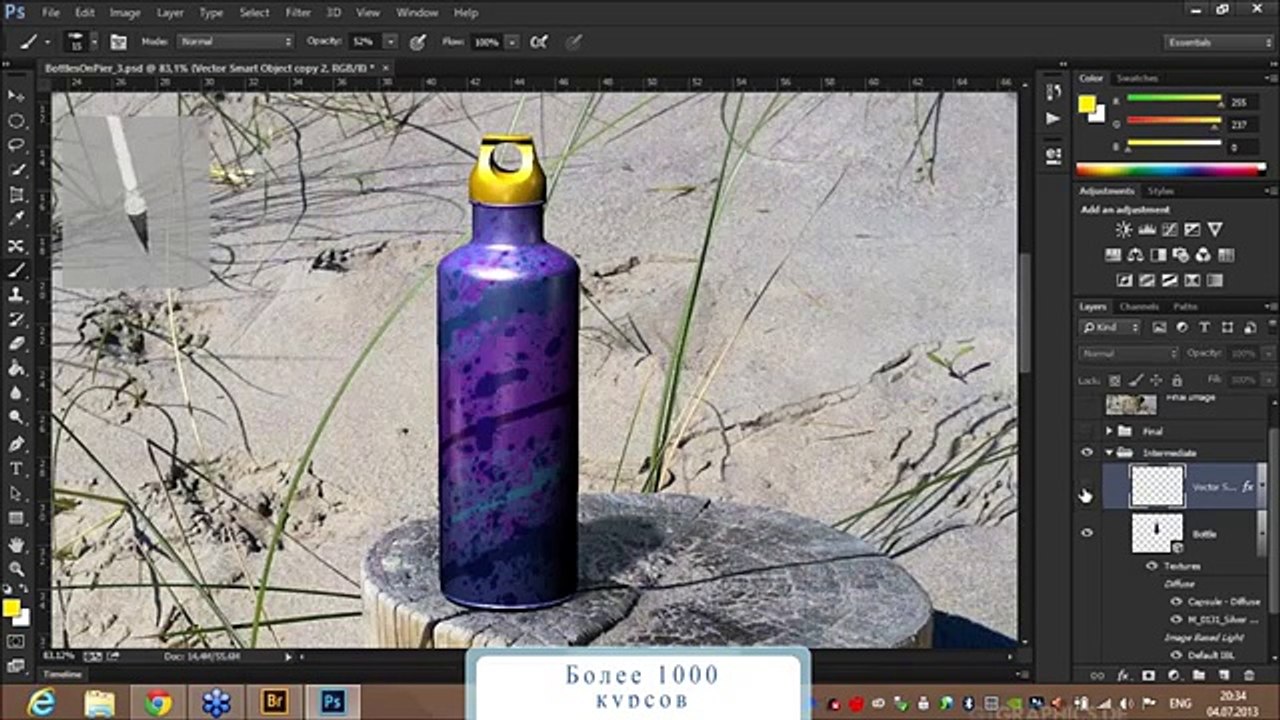Hide the Bottle layer
Image resolution: width=1280 pixels, height=720 pixels.
[1087, 533]
